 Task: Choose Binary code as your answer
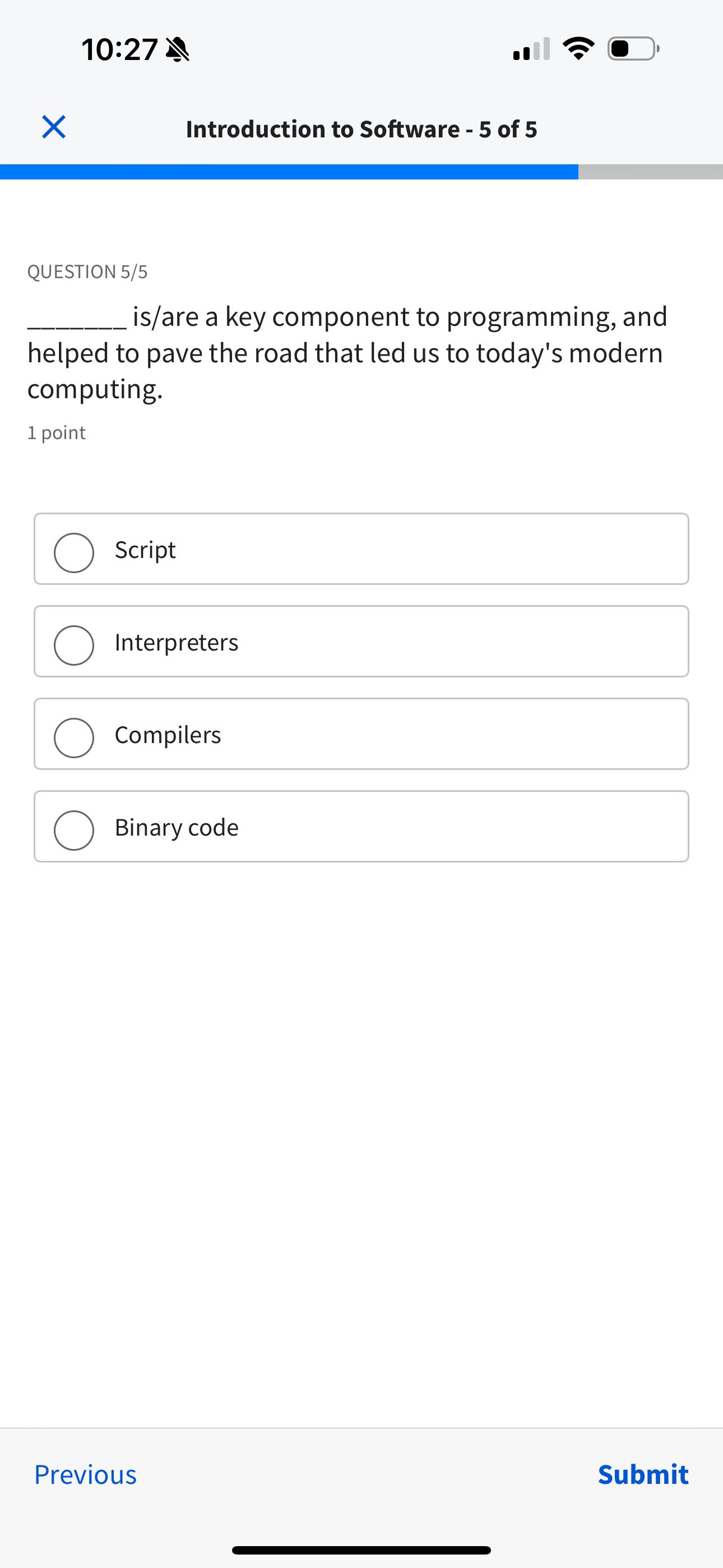coord(361,827)
